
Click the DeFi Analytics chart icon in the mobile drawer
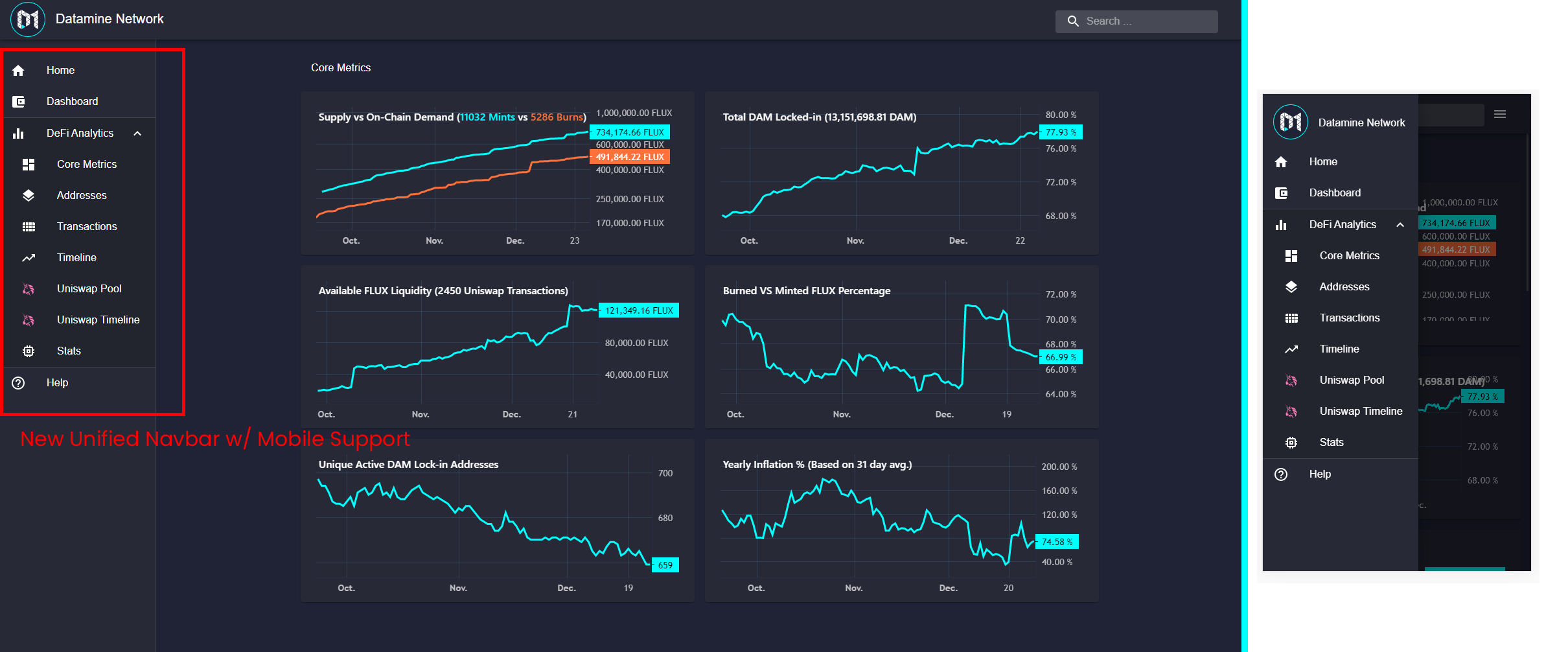1281,225
